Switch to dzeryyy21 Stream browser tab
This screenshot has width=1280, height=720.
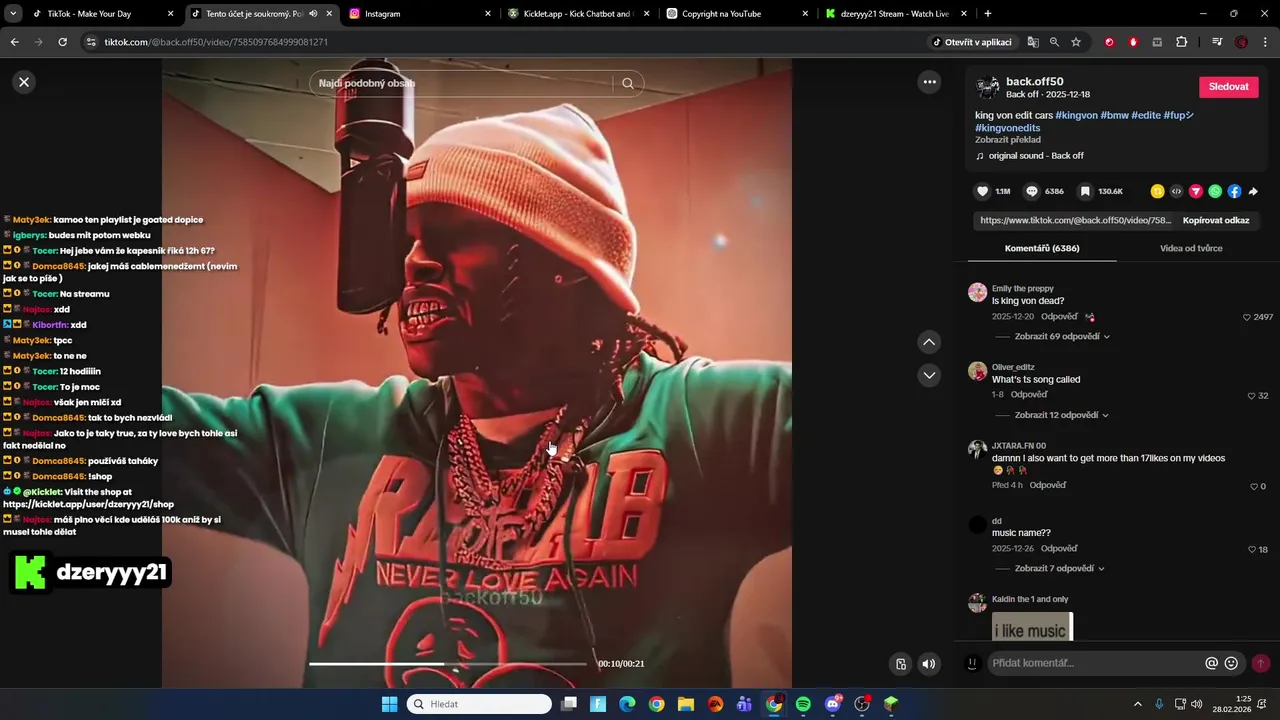[896, 14]
